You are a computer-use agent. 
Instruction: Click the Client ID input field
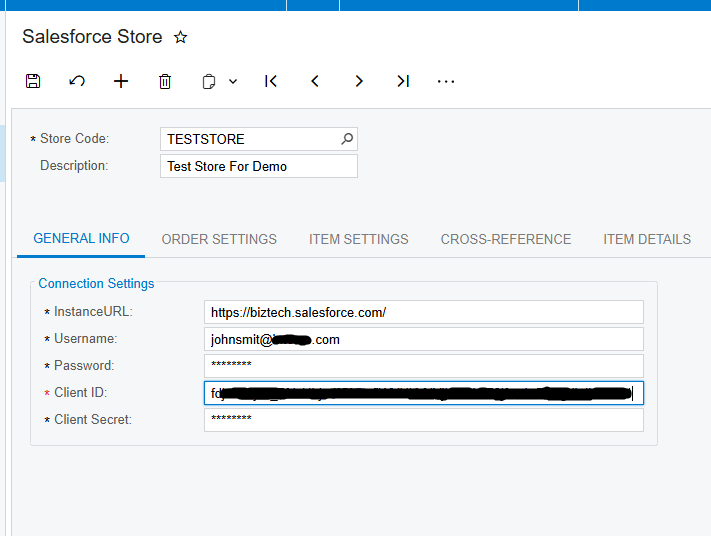pos(424,393)
